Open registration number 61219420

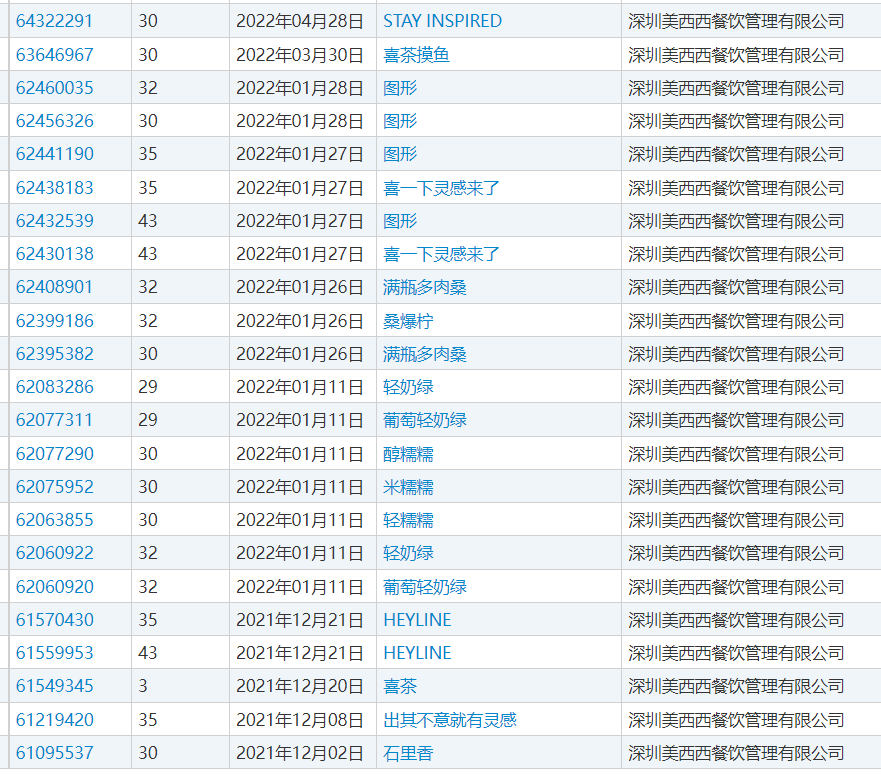[x=55, y=720]
